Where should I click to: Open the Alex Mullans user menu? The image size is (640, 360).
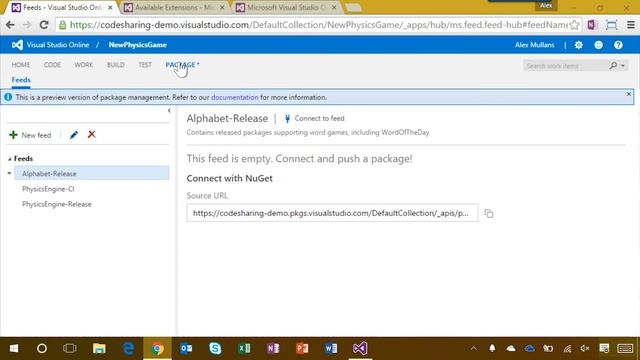534,45
